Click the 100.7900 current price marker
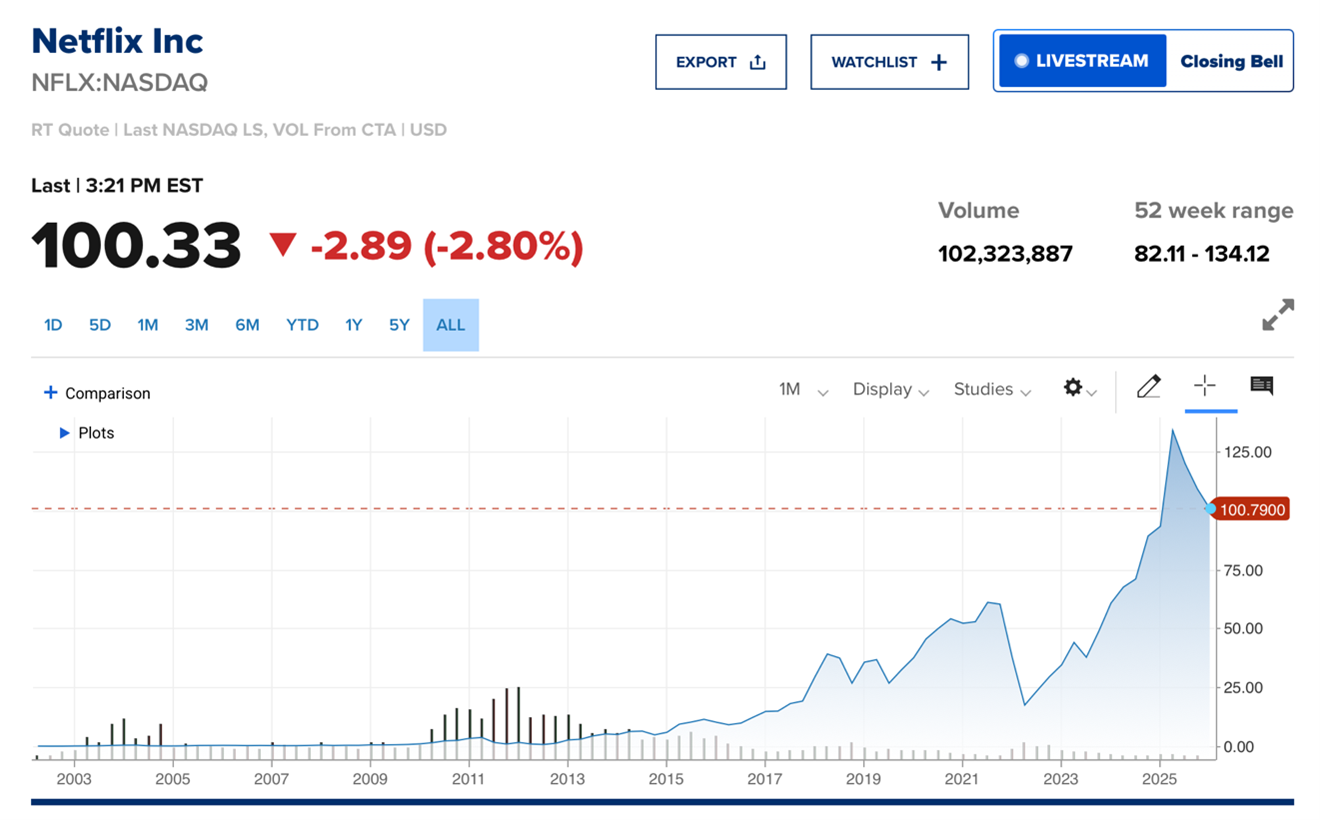The image size is (1320, 820). pyautogui.click(x=1251, y=510)
